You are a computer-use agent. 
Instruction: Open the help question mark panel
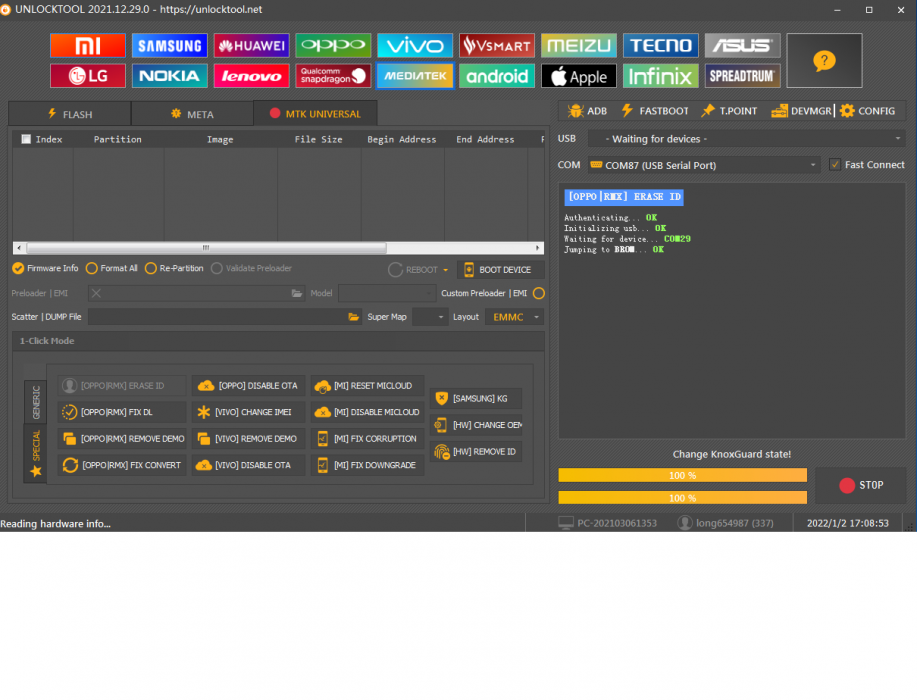[825, 61]
